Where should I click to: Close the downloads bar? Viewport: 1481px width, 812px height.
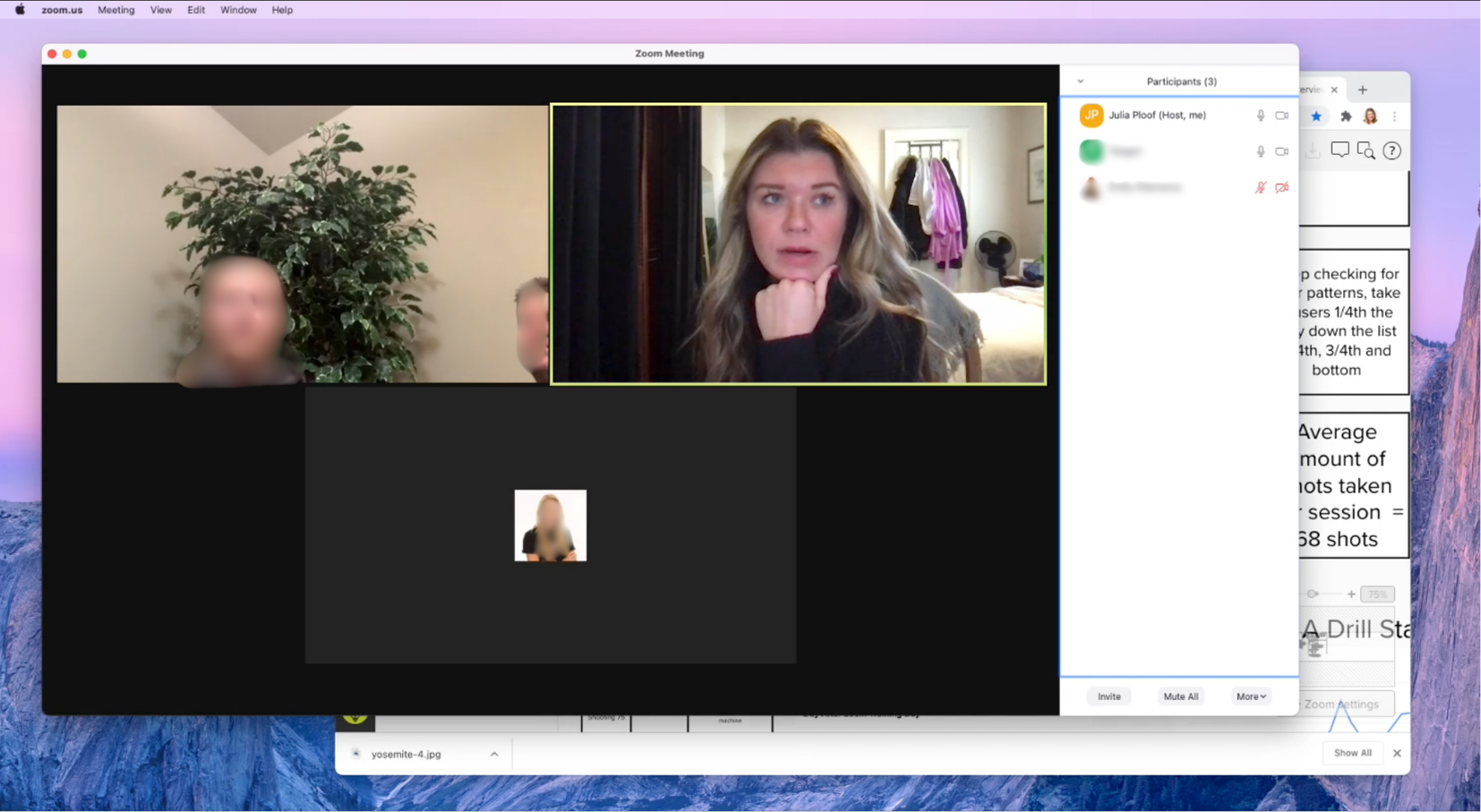point(1397,753)
